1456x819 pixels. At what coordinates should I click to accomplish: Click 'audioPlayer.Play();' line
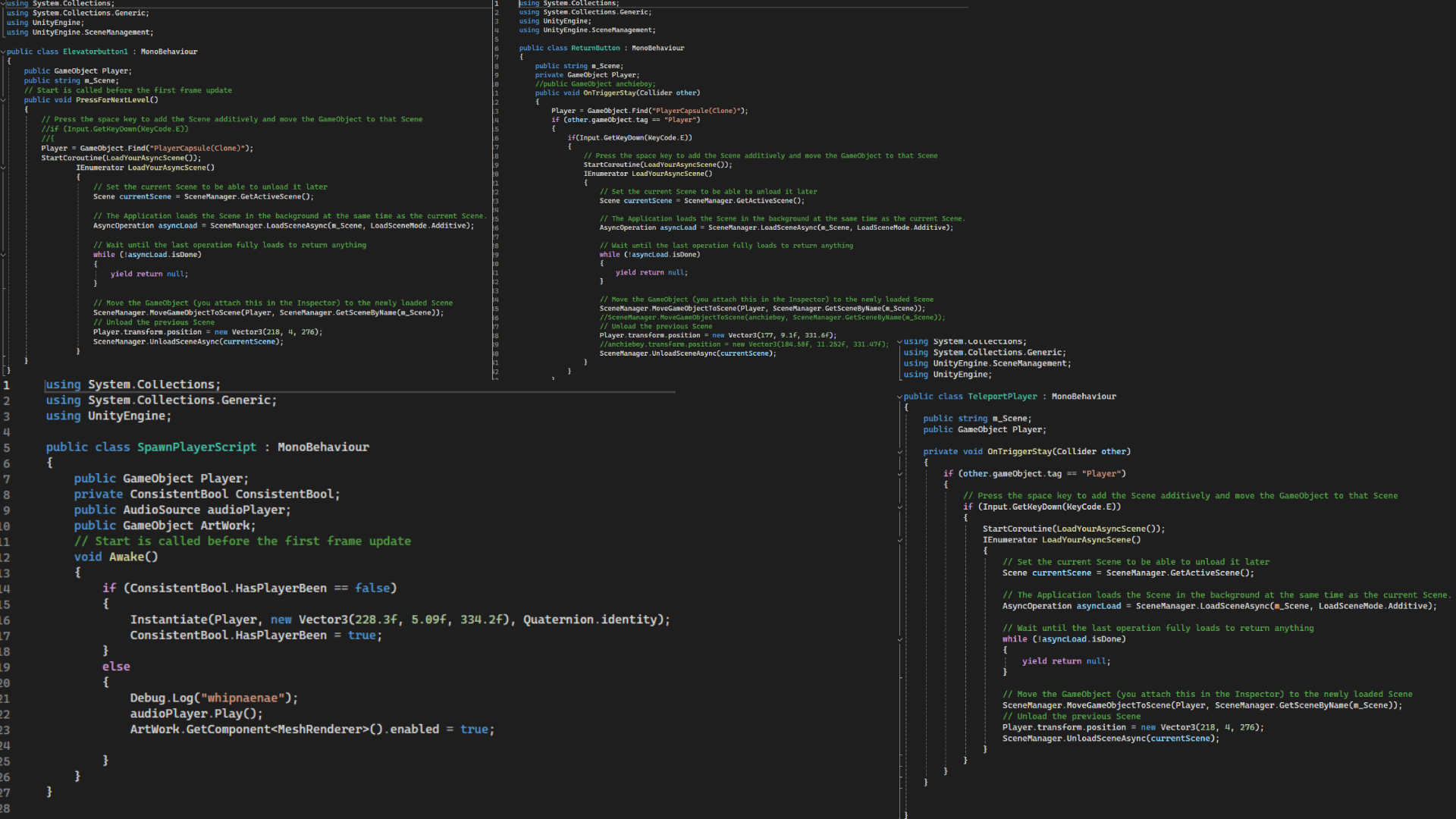click(x=196, y=714)
